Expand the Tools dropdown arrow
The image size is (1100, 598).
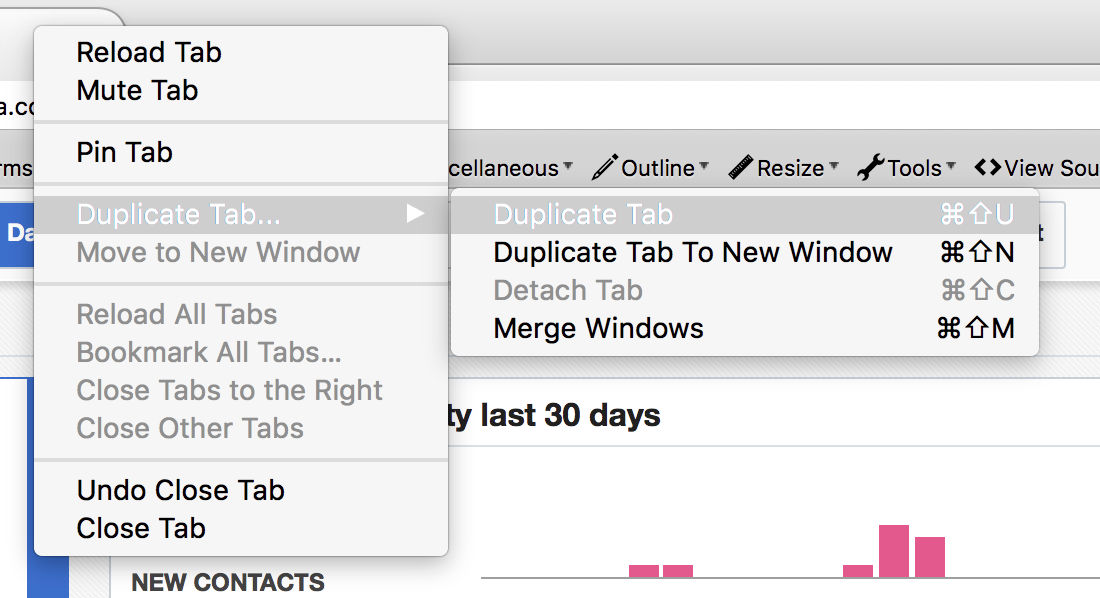951,166
